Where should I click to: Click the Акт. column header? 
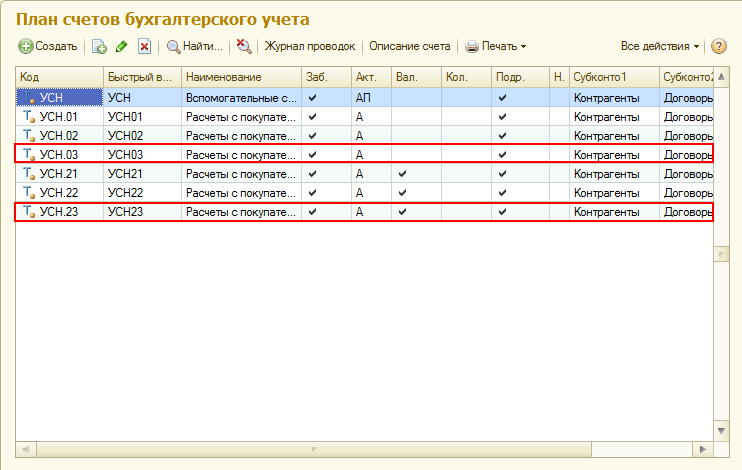pyautogui.click(x=371, y=77)
